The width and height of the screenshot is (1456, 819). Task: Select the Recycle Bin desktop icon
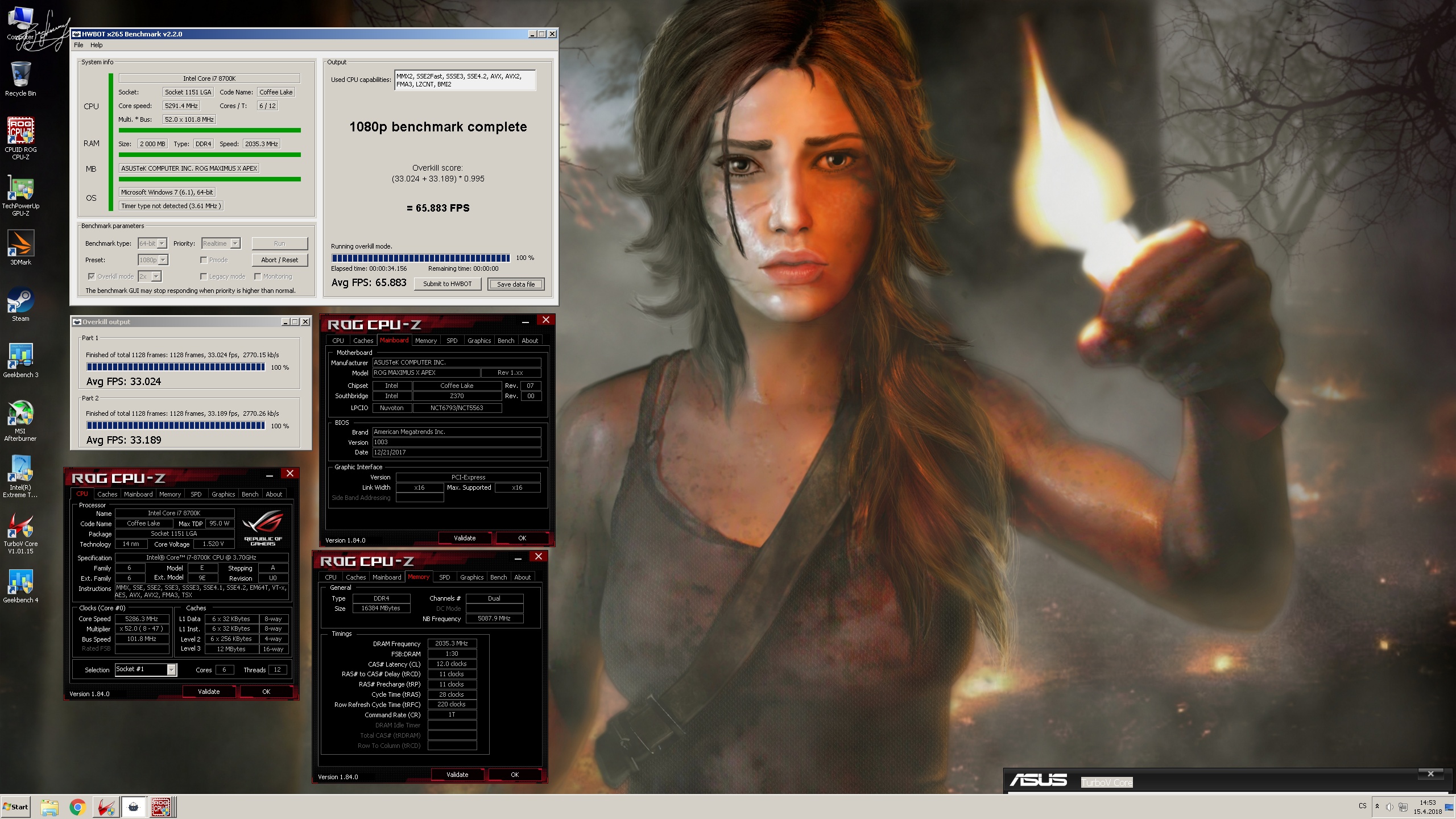pos(20,79)
